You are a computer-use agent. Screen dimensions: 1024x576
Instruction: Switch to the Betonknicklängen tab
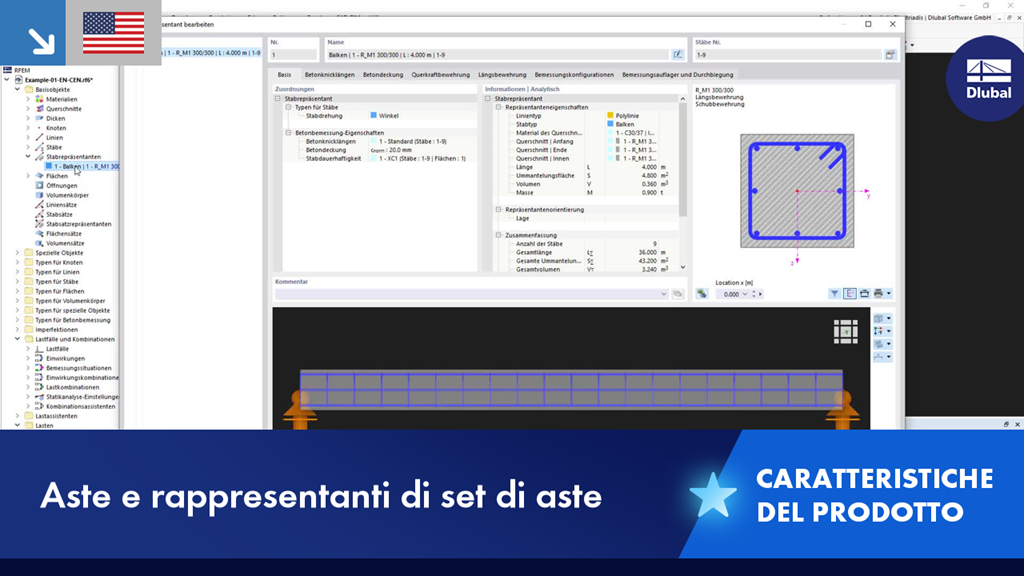click(330, 74)
